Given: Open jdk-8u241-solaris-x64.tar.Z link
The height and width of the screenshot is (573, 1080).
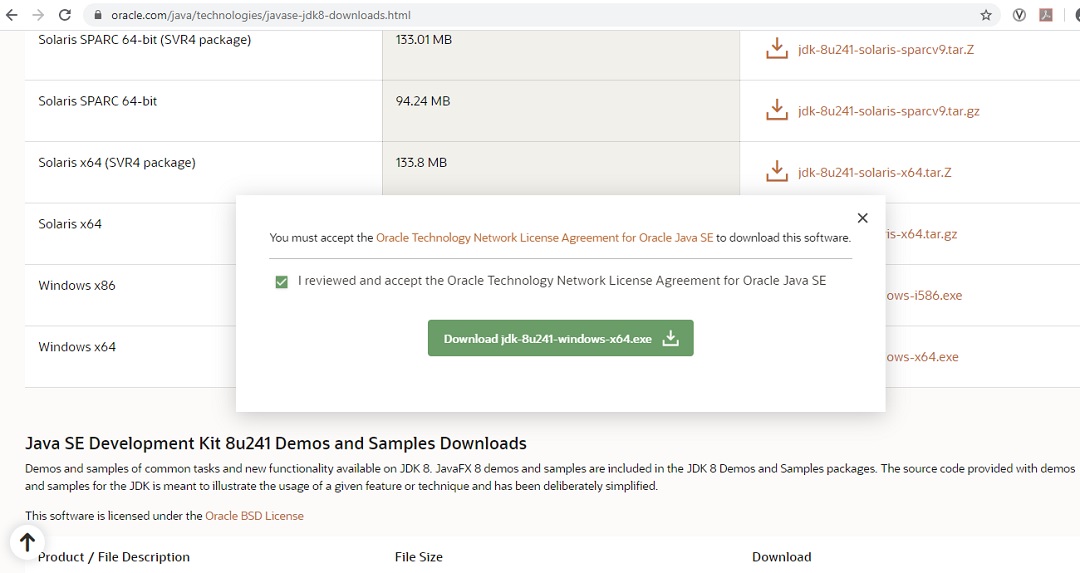Looking at the screenshot, I should [x=875, y=172].
